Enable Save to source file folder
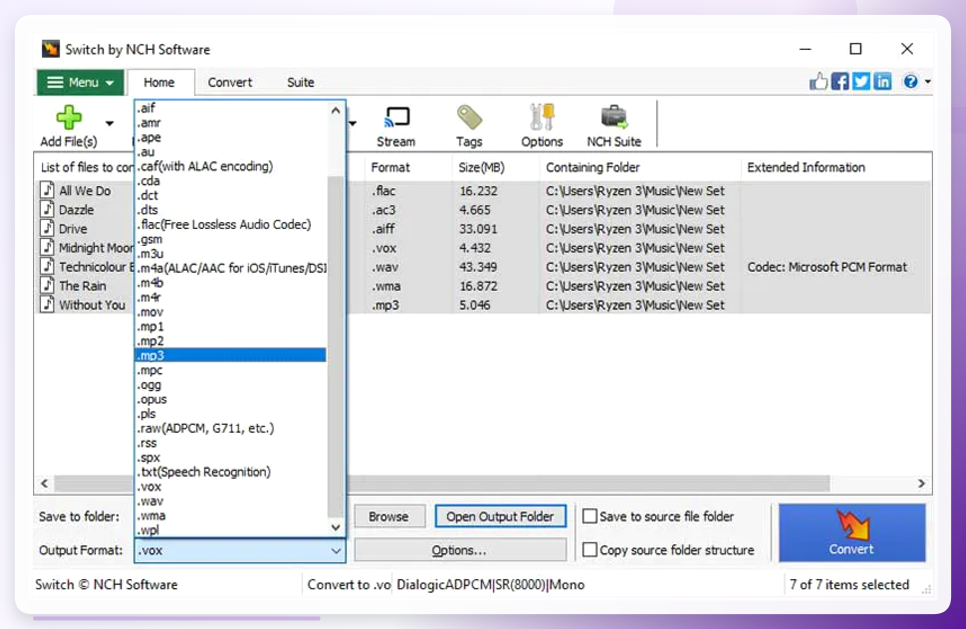This screenshot has height=629, width=966. [x=590, y=516]
